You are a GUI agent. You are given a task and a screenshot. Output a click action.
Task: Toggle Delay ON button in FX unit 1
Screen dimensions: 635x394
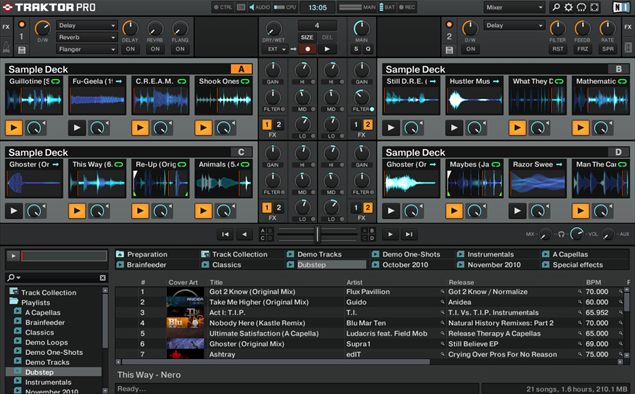tap(130, 49)
